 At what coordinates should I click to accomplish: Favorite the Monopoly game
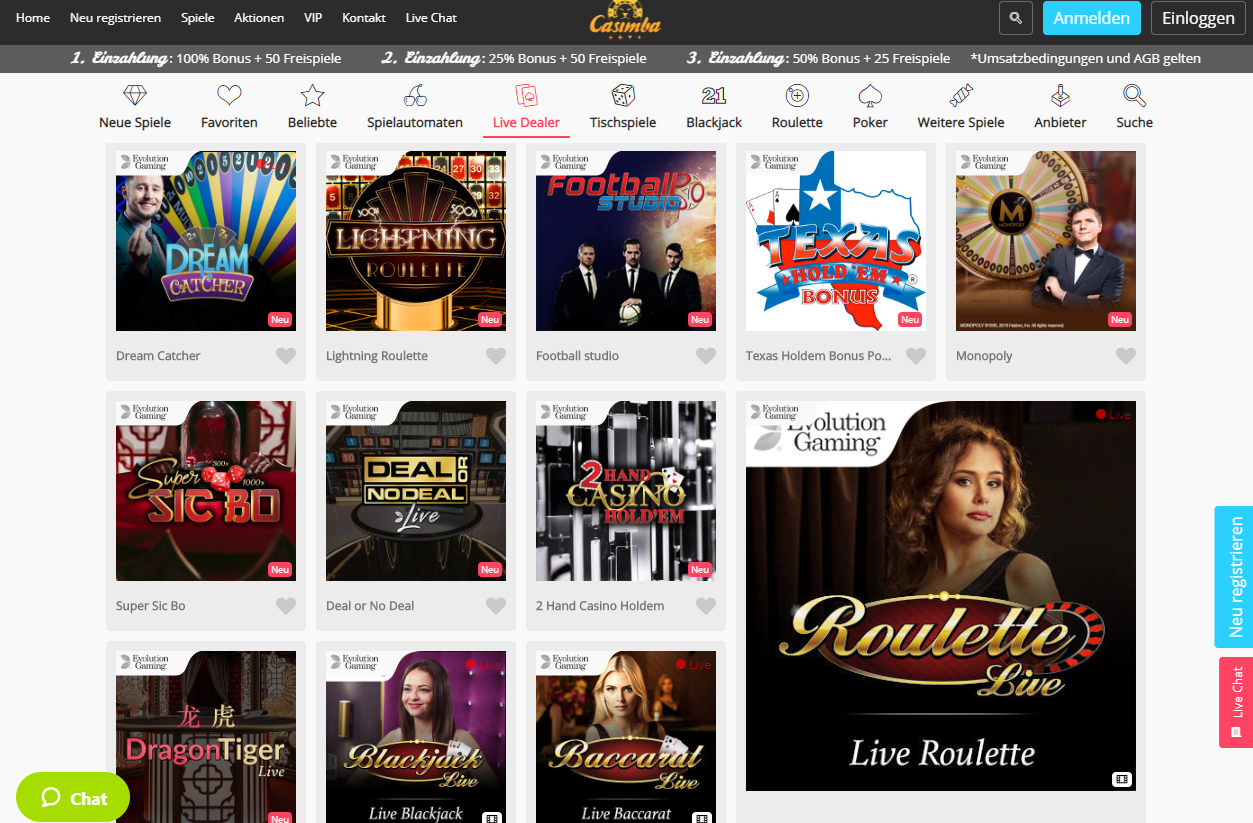point(1126,356)
